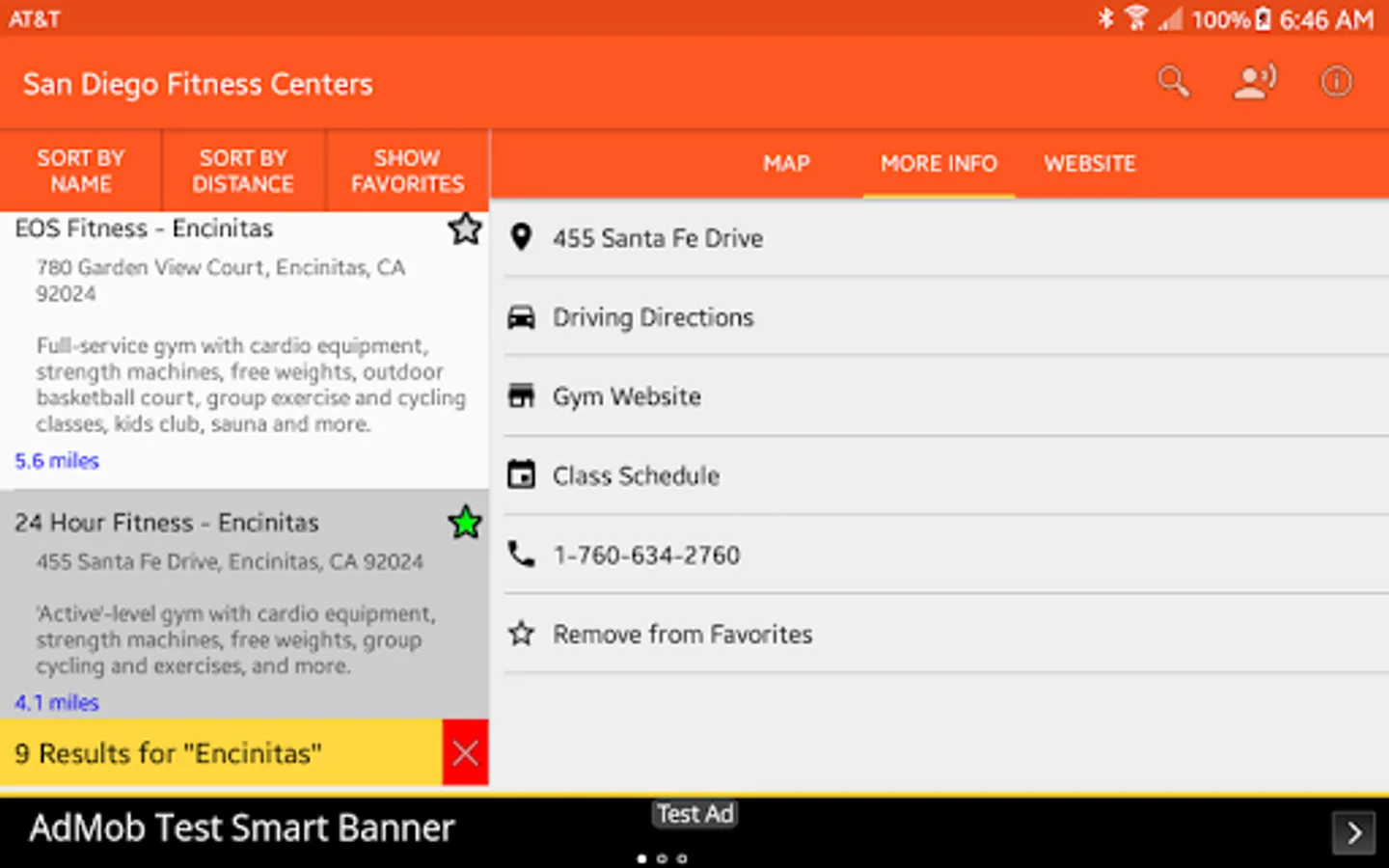View the Class Schedule entry
The image size is (1389, 868).
pyautogui.click(x=945, y=475)
